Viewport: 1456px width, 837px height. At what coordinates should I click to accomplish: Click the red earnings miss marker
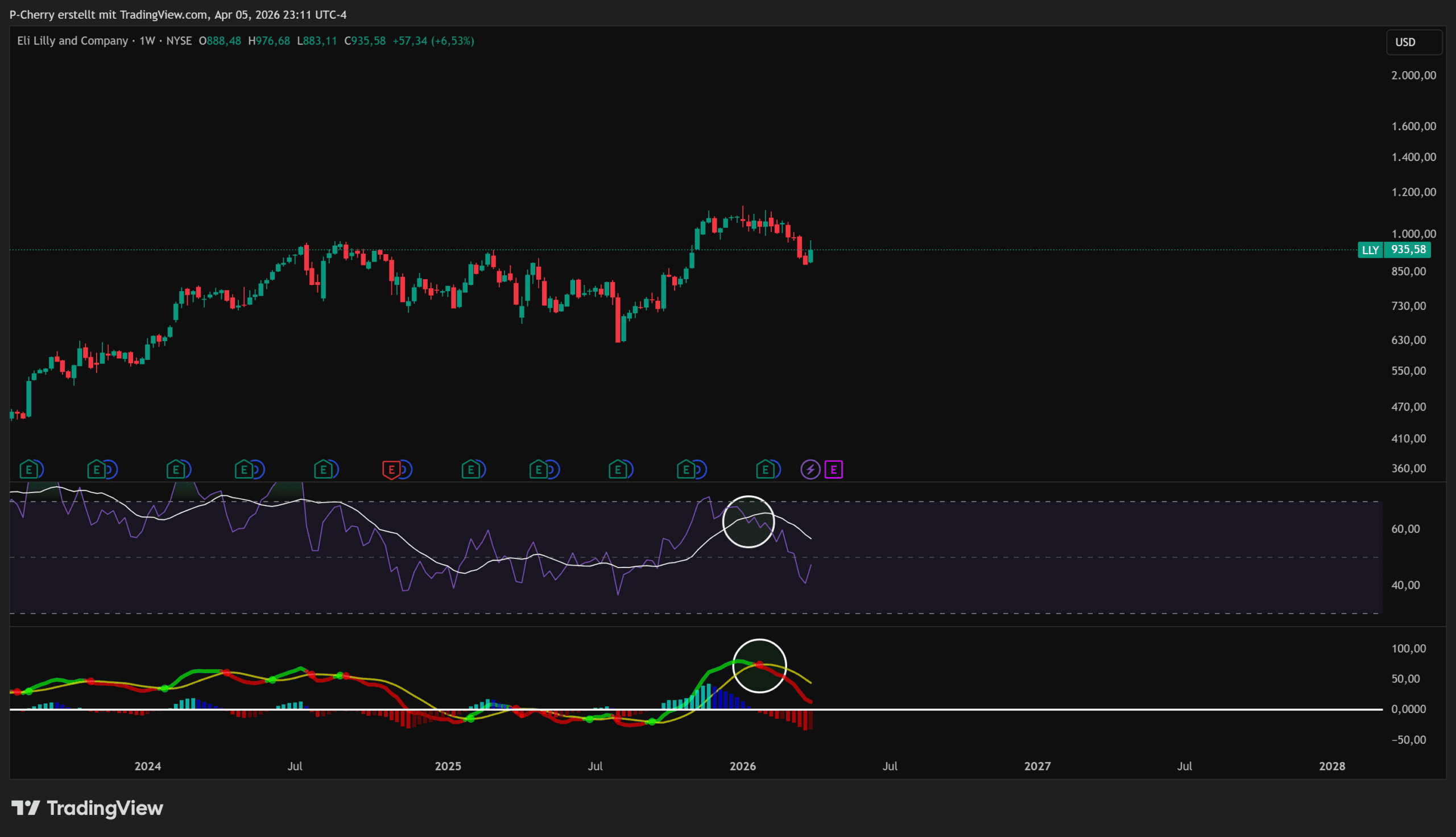[x=391, y=470]
